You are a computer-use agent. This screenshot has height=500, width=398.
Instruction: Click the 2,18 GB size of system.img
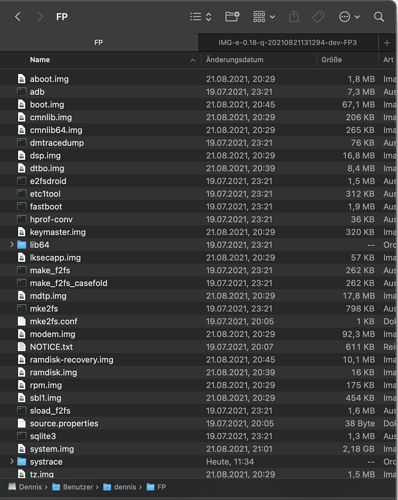click(358, 449)
